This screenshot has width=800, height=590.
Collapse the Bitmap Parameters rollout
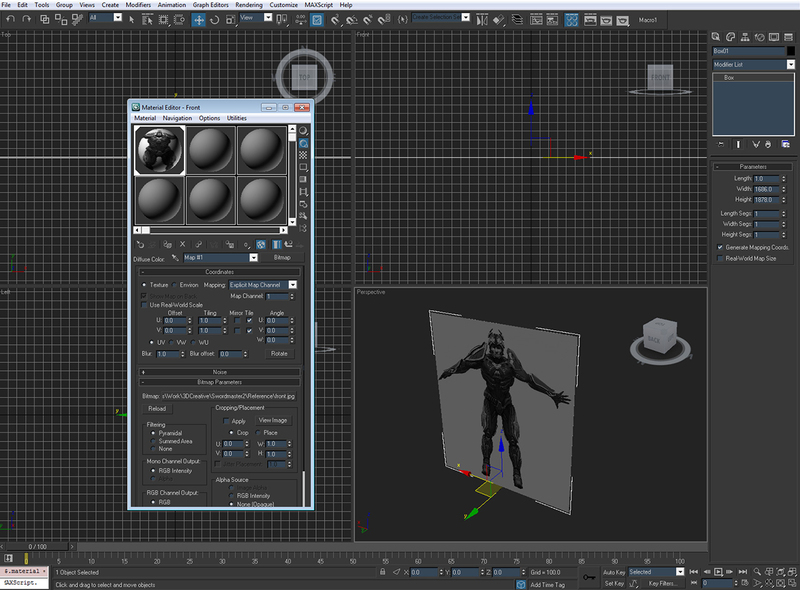[219, 382]
